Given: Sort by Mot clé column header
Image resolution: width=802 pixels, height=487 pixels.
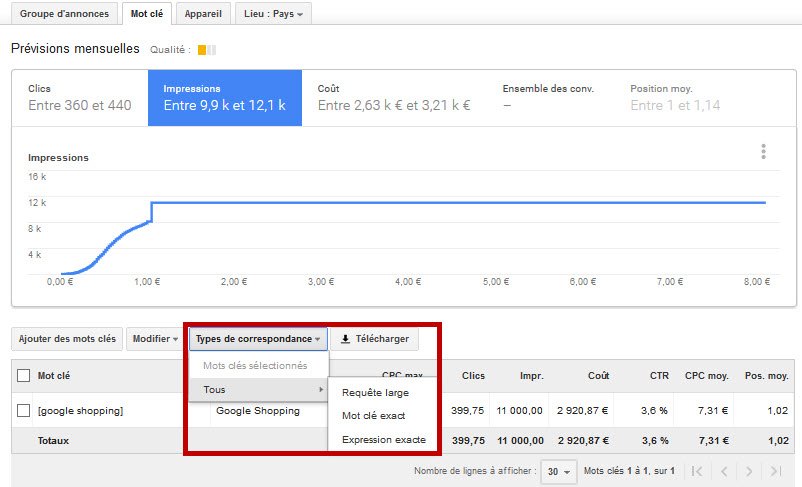Looking at the screenshot, I should (x=54, y=376).
